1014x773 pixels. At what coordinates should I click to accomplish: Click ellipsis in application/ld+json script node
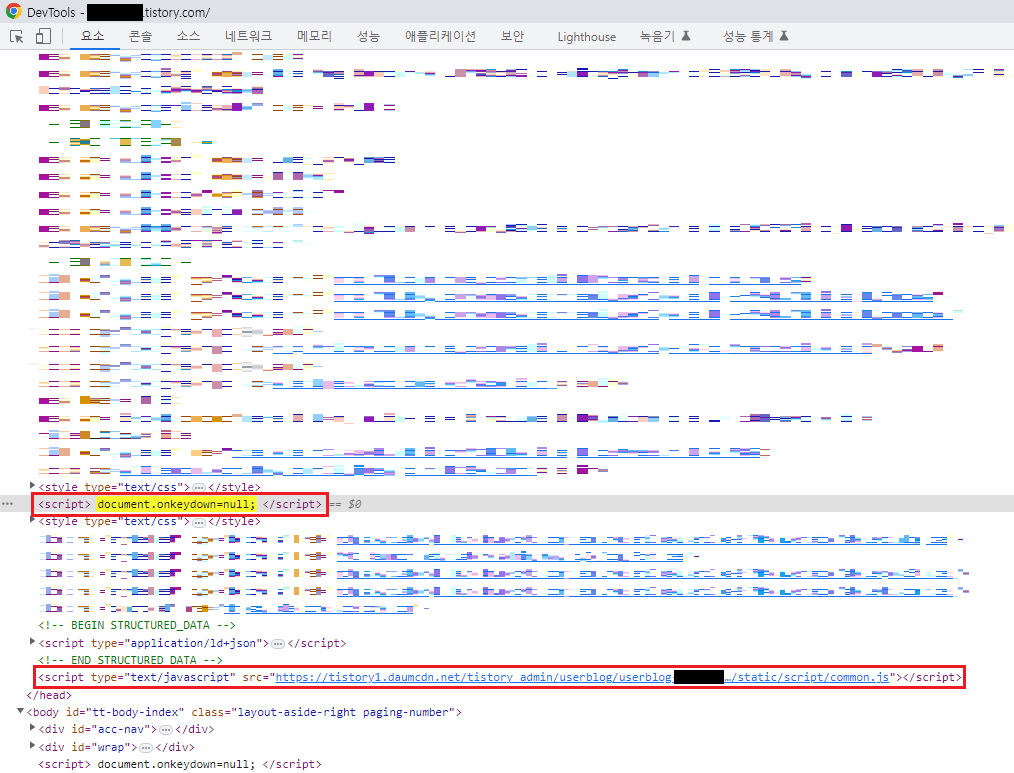pos(277,644)
